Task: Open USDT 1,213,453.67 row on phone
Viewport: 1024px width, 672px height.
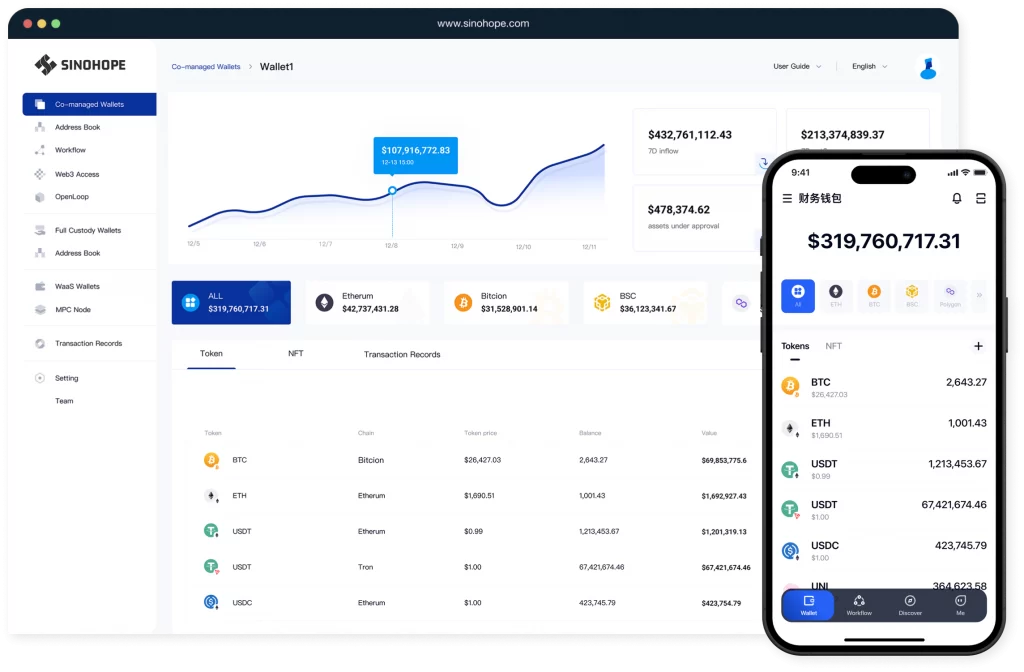Action: click(884, 469)
